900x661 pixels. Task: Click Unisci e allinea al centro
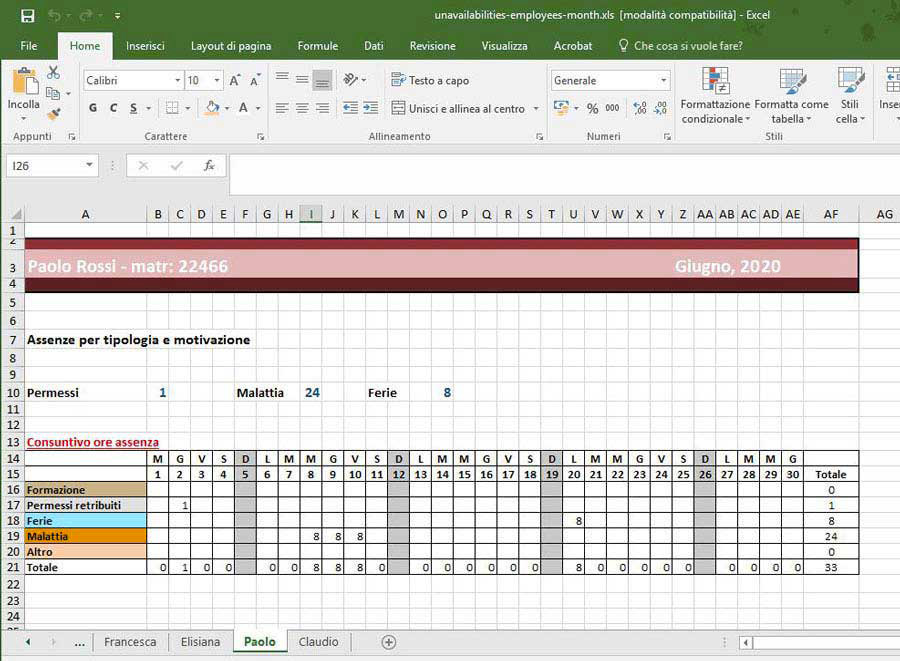pos(458,108)
